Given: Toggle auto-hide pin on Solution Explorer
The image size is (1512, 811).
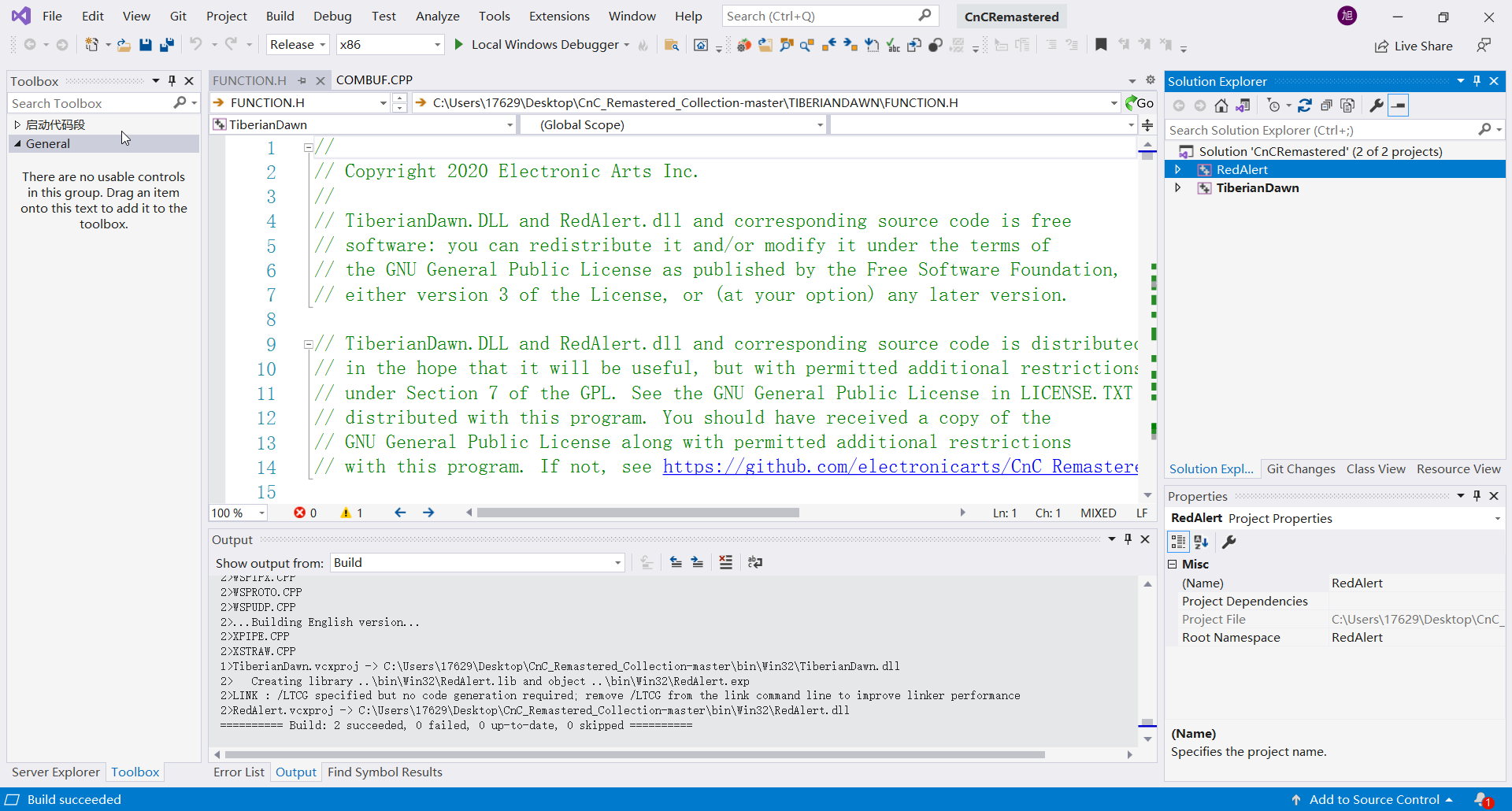Looking at the screenshot, I should [1477, 81].
